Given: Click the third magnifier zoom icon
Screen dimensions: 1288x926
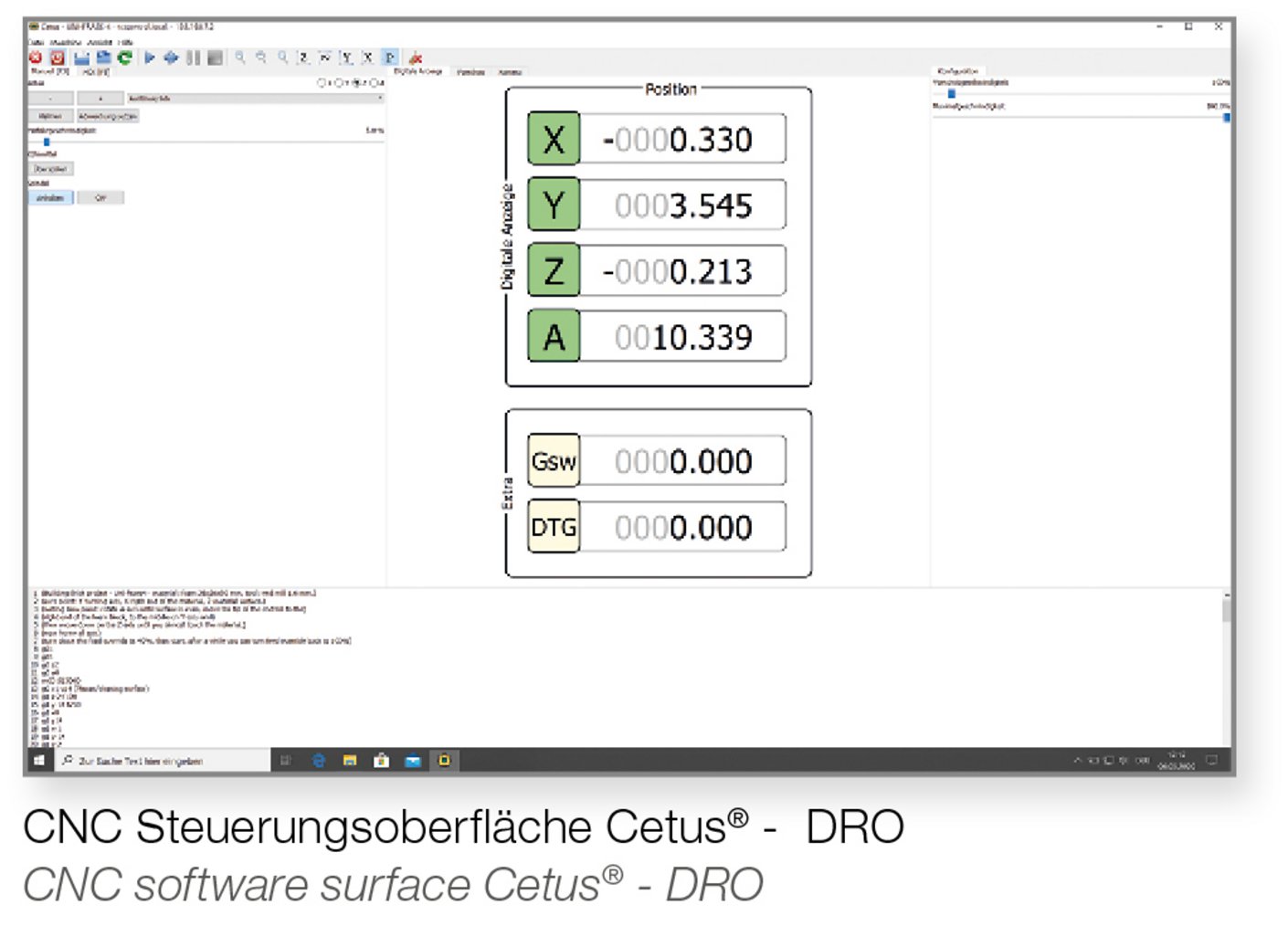Looking at the screenshot, I should coord(282,58).
